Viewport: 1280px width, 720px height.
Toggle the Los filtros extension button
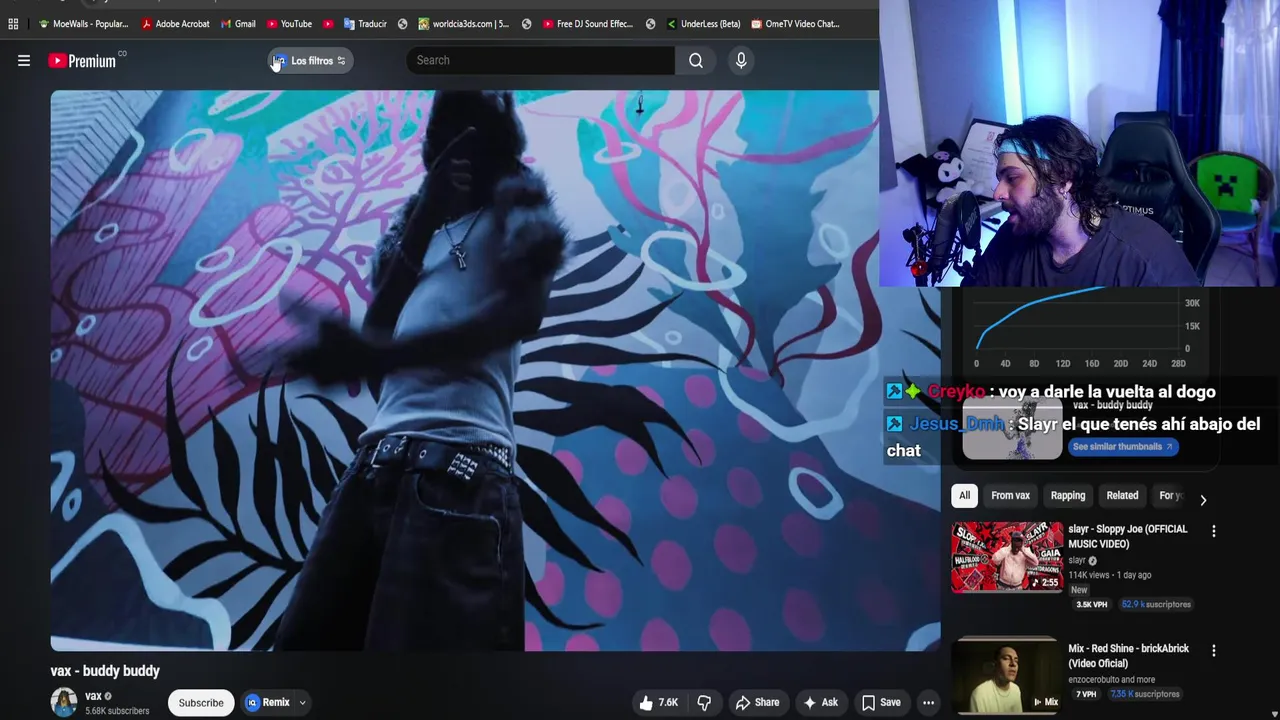[x=310, y=61]
